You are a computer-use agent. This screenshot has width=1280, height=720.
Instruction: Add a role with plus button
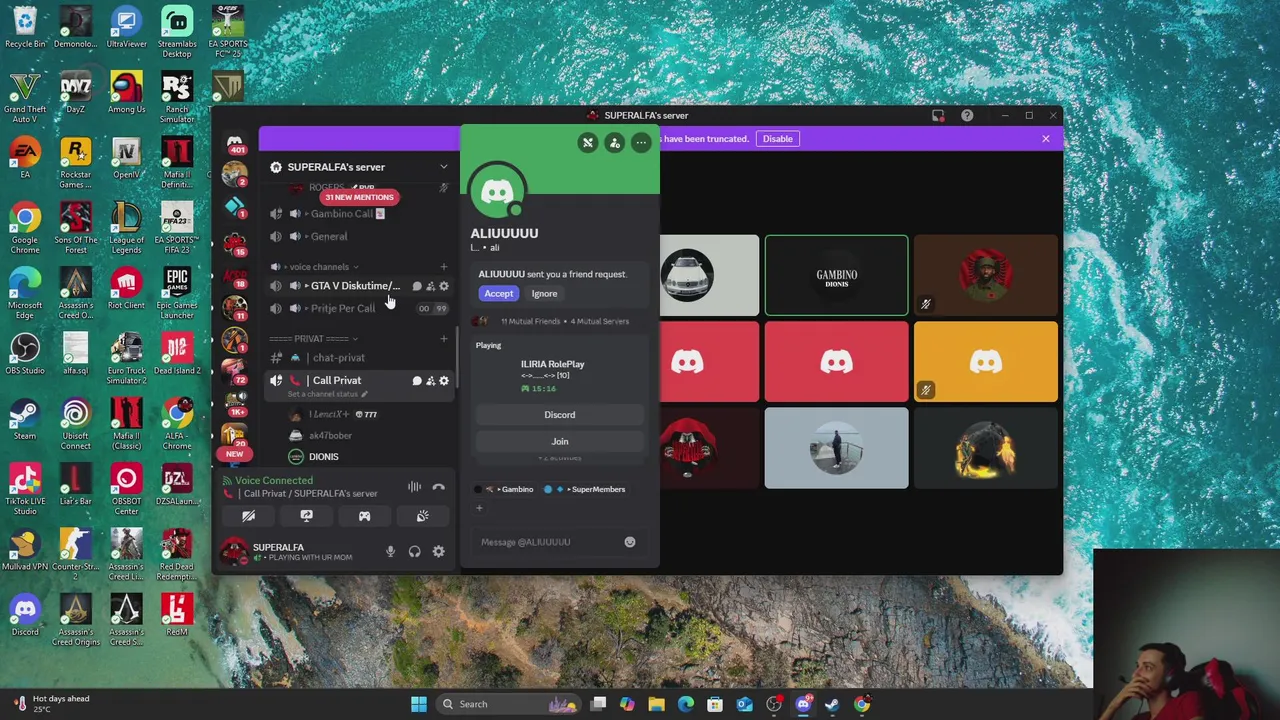(479, 508)
